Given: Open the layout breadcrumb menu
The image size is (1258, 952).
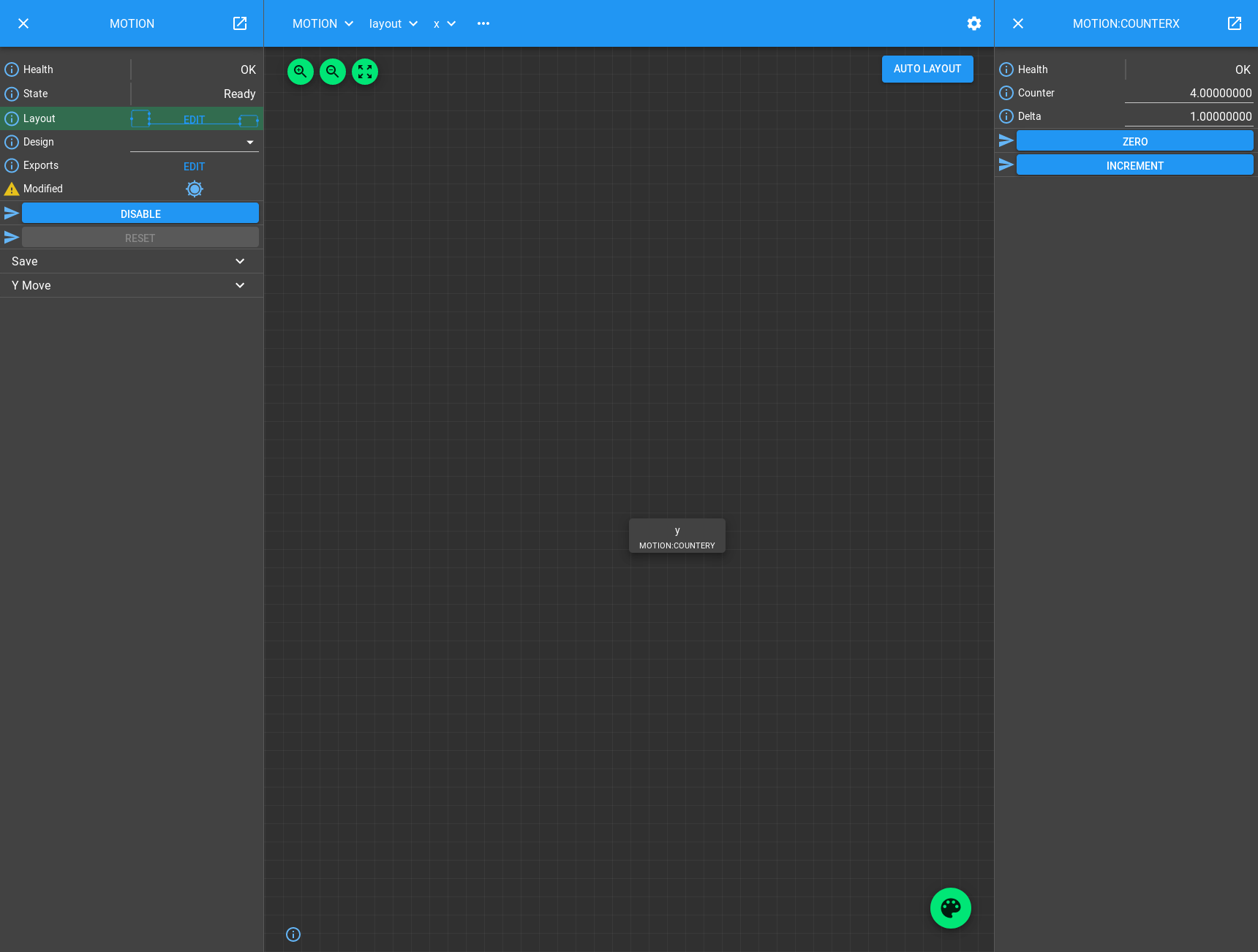Looking at the screenshot, I should (393, 23).
